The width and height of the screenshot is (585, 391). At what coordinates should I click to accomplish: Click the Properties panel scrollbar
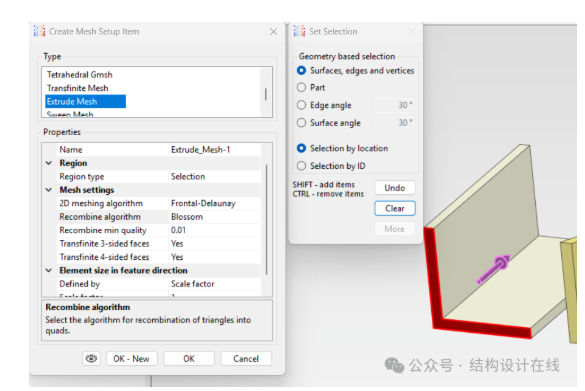point(266,220)
